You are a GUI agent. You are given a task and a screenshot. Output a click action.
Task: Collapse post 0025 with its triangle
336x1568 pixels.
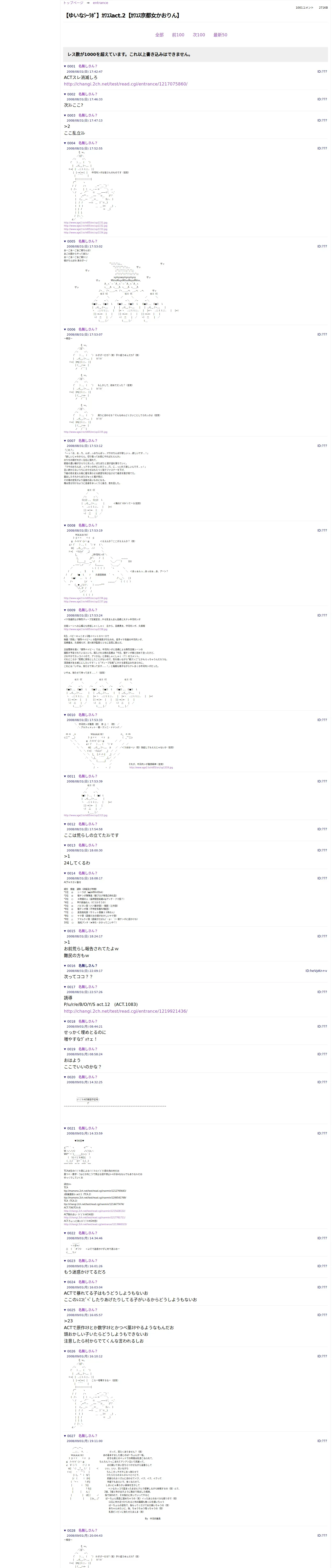[65, 1310]
